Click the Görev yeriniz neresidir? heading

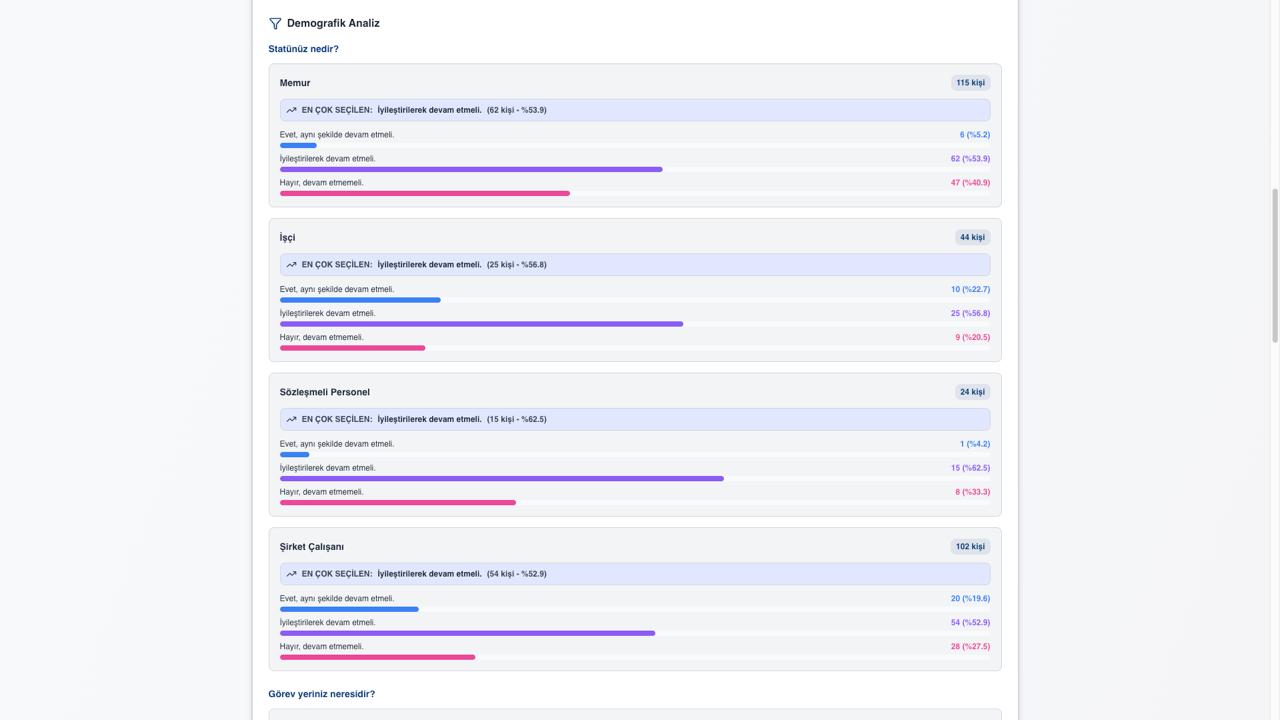(x=321, y=694)
